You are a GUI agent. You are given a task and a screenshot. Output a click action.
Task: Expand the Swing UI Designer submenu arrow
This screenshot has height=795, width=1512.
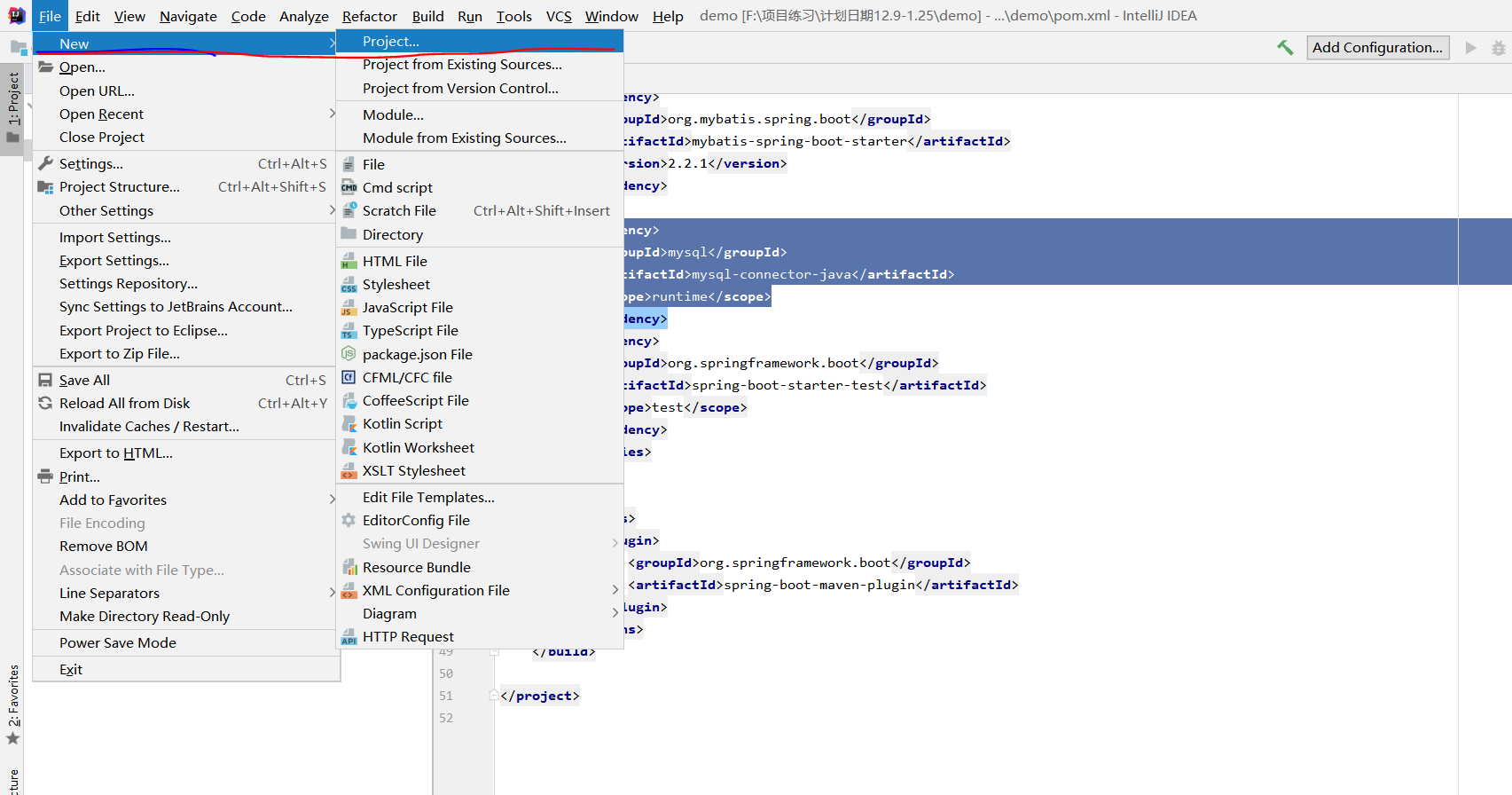pos(615,543)
